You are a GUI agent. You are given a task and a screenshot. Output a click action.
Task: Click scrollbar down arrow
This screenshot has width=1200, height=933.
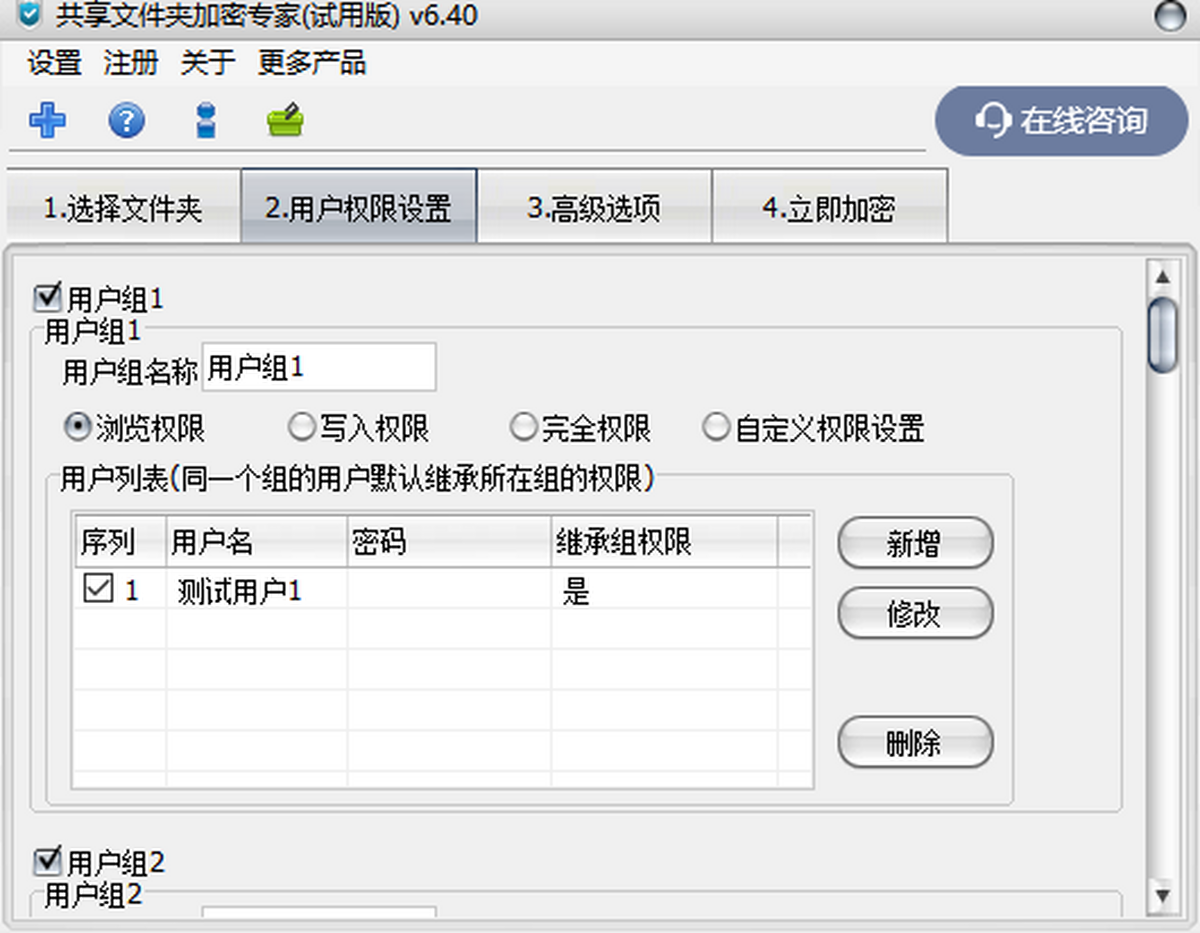tap(1161, 893)
